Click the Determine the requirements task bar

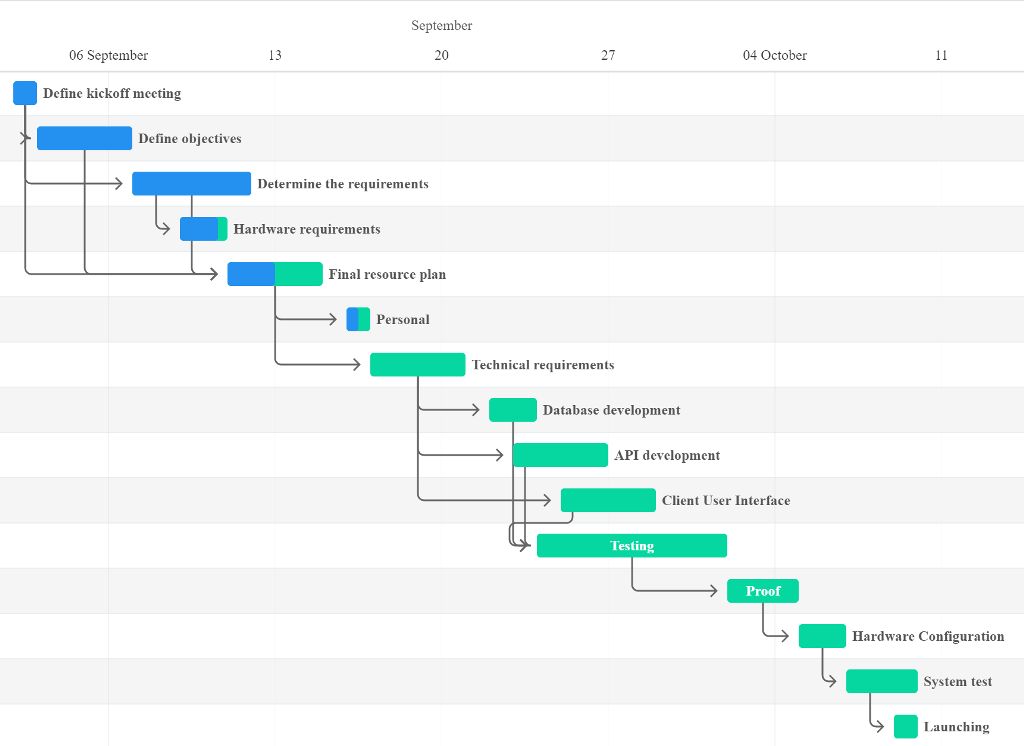pos(191,184)
